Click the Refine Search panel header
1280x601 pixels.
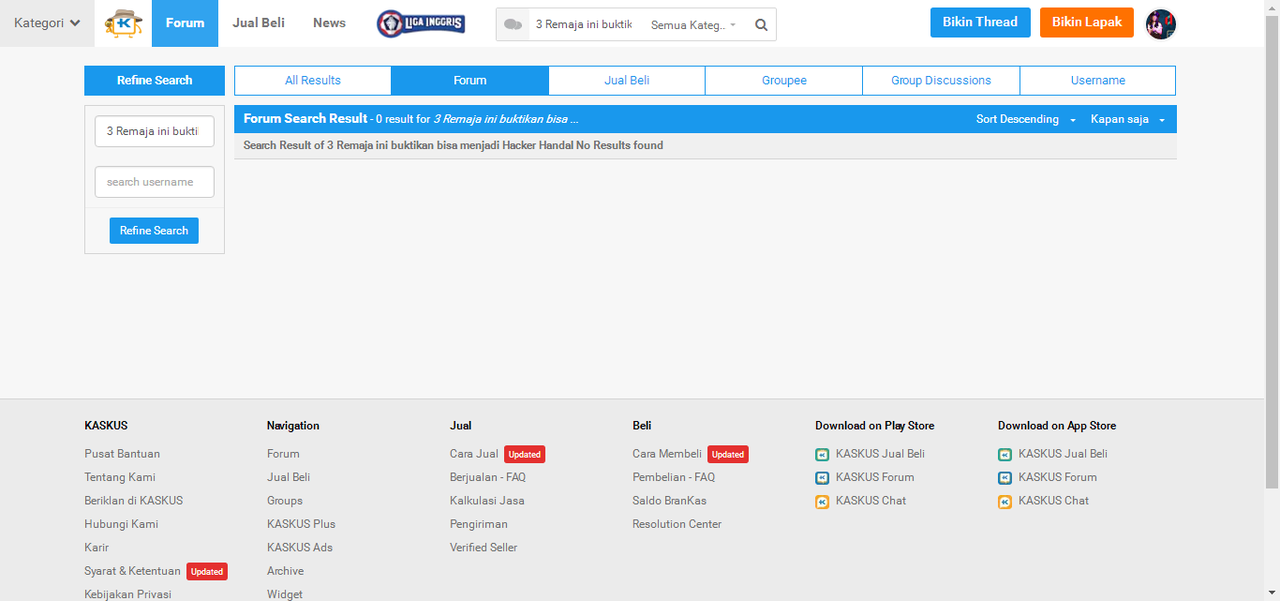pos(154,81)
